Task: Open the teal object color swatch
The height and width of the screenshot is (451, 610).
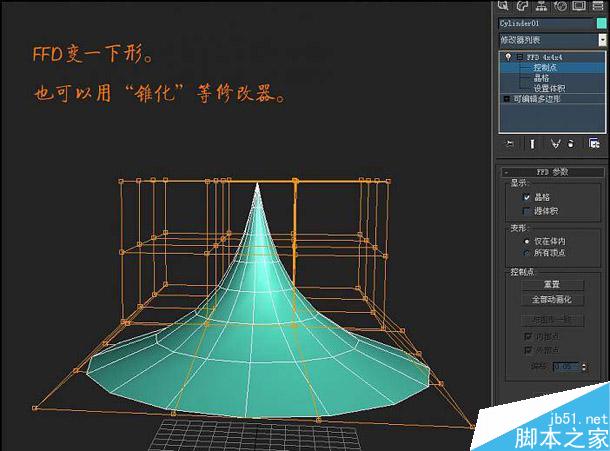Action: point(601,23)
